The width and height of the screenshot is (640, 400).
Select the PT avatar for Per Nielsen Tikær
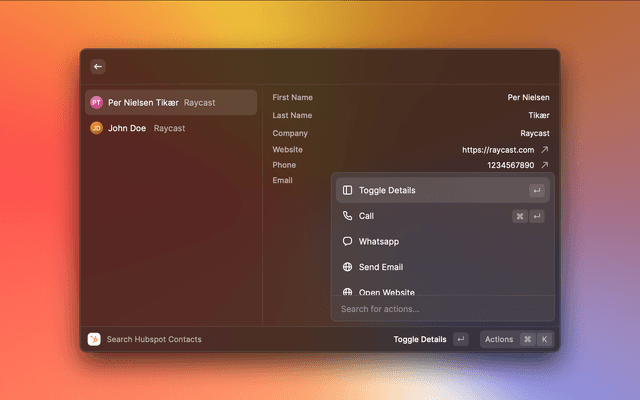coord(96,102)
